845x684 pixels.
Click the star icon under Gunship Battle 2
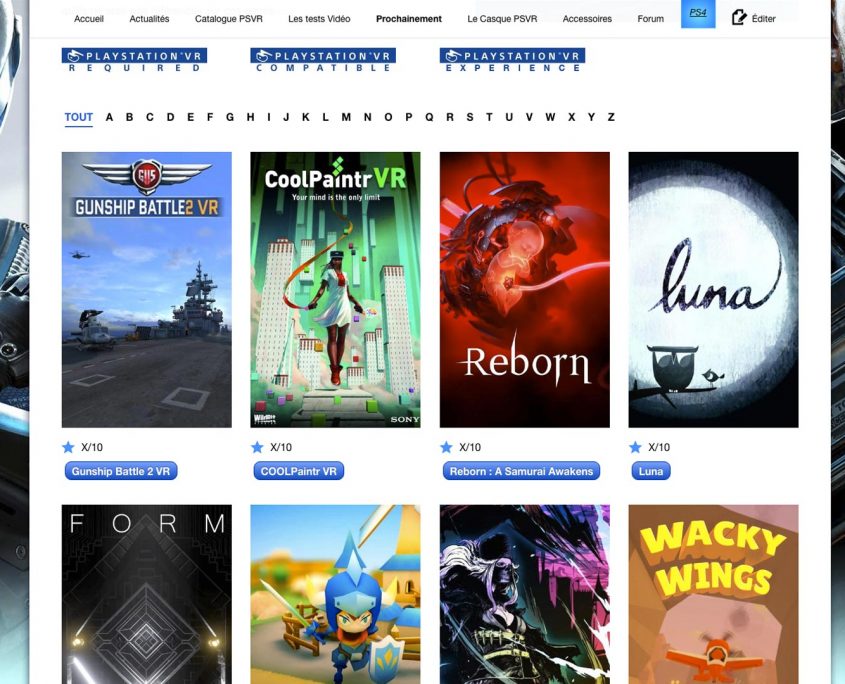(x=68, y=447)
